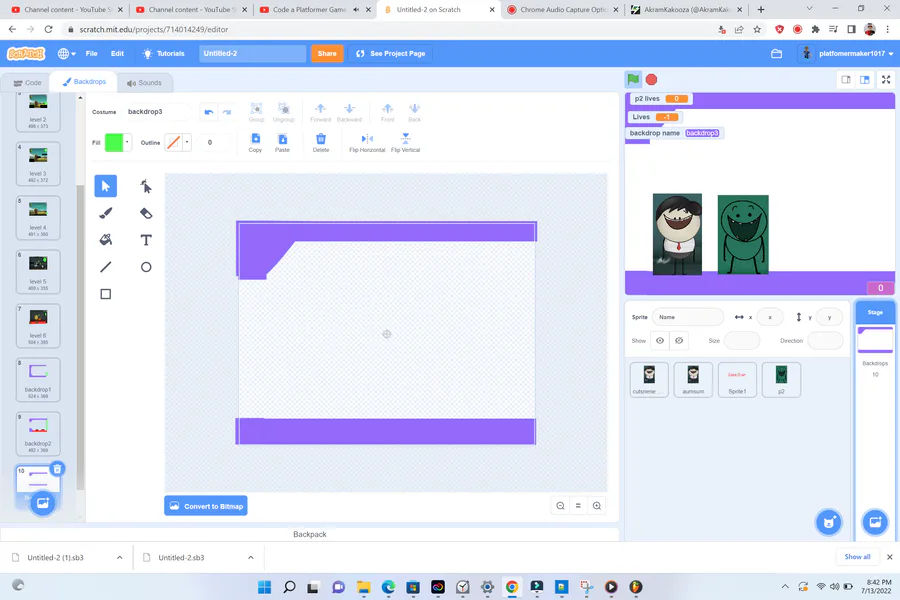Flip the selection vertically

(405, 142)
